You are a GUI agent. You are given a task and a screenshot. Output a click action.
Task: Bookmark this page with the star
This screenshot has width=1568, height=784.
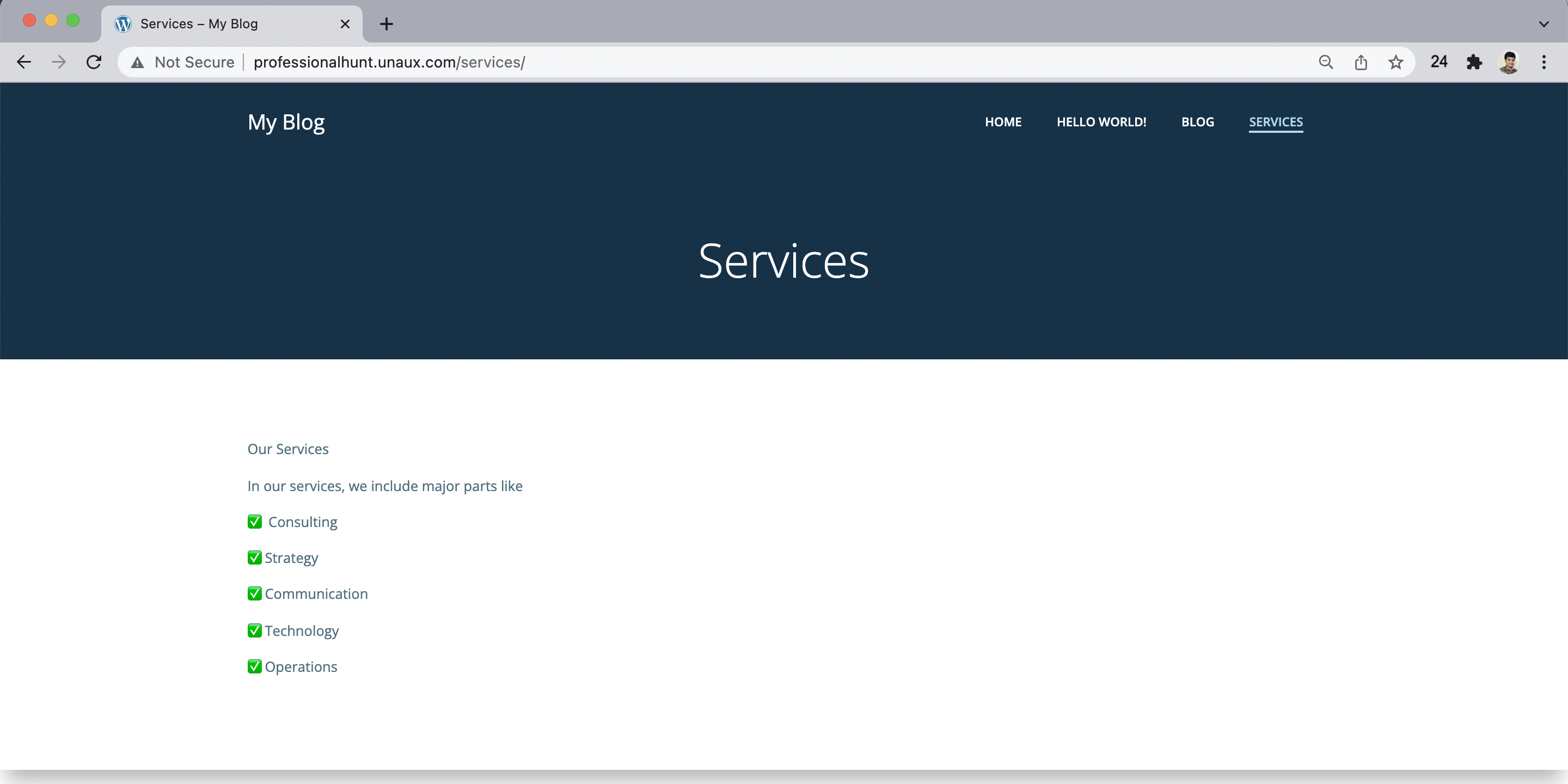click(1396, 62)
